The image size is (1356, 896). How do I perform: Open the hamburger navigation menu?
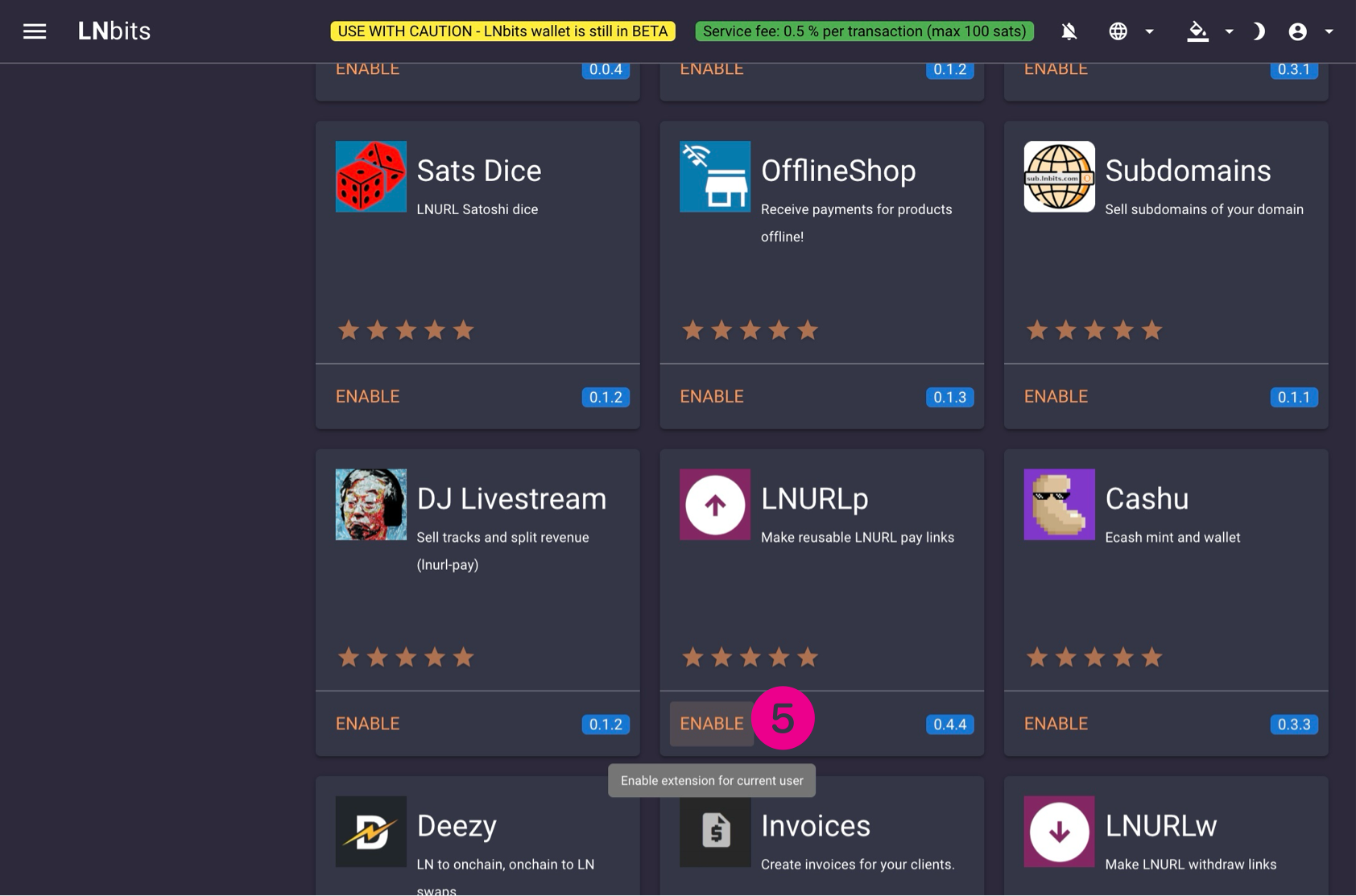click(x=34, y=31)
